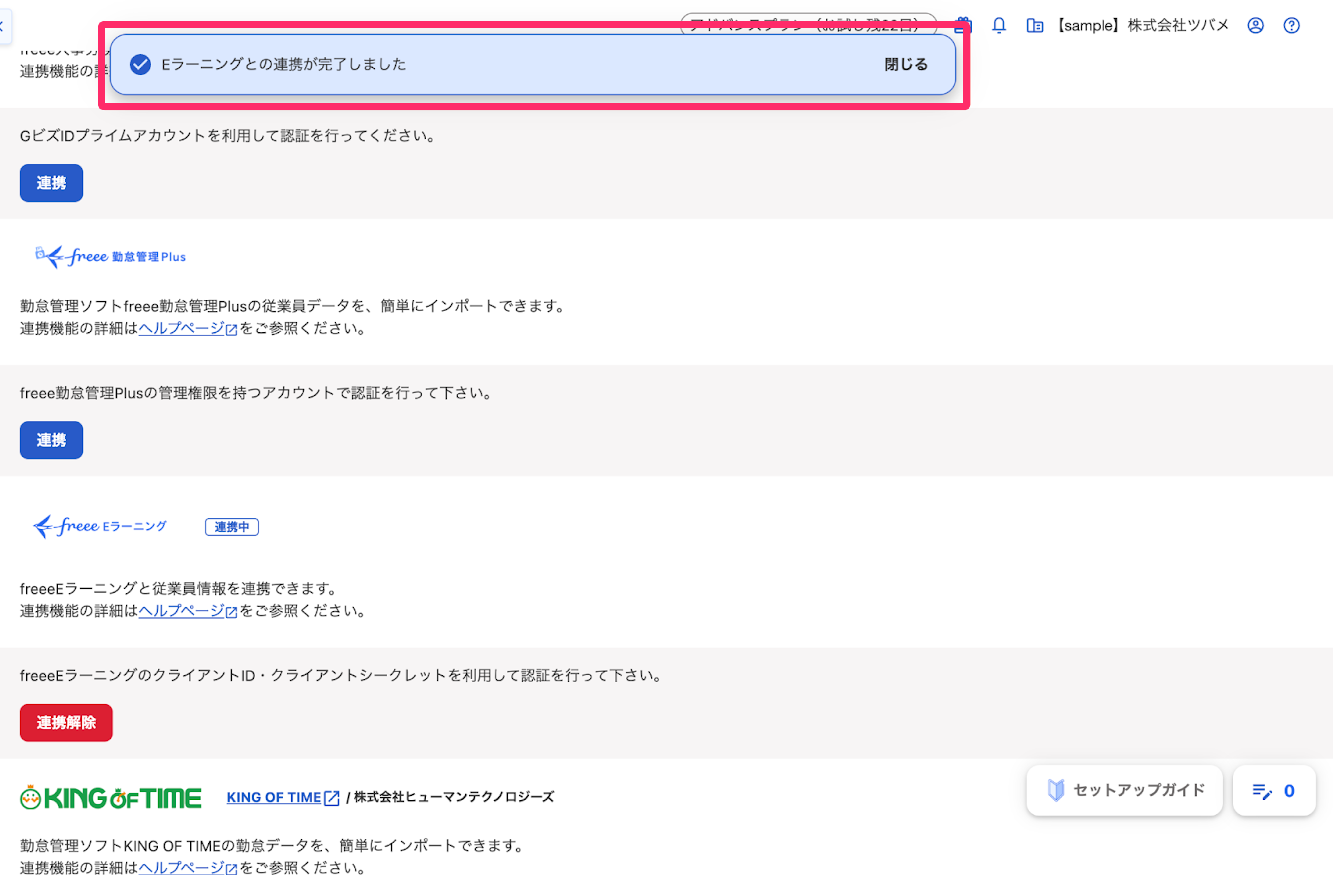This screenshot has height=875, width=1333.
Task: Click "株式会社ヒューマンテクノロジーズ" text
Action: [453, 797]
